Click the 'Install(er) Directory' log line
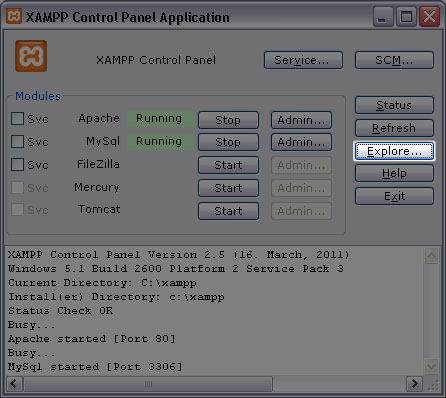446x398 pixels. [x=116, y=297]
